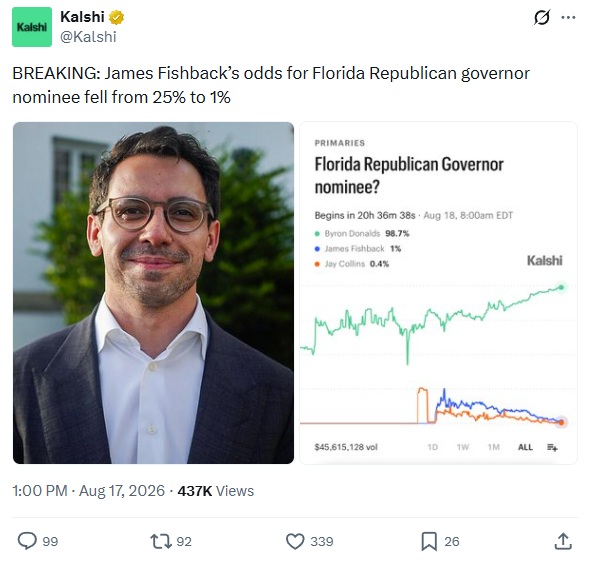Select the 1W chart range tab
This screenshot has width=589, height=563.
463,447
